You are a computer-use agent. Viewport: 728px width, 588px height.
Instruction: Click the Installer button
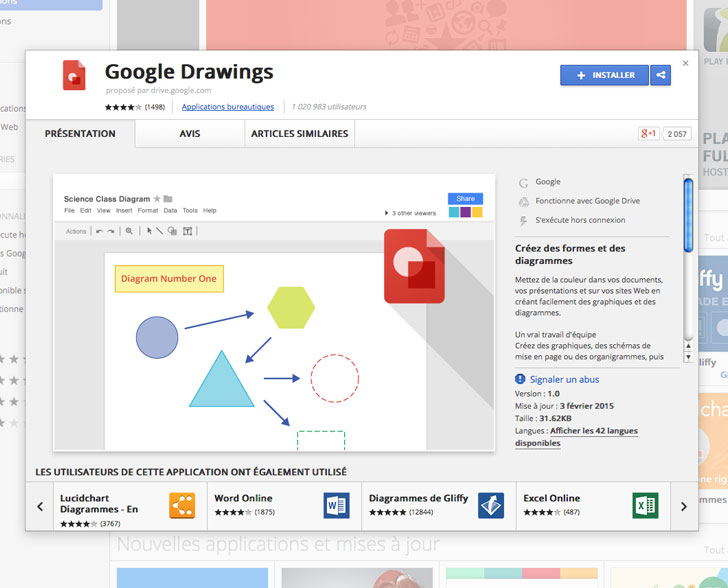604,75
